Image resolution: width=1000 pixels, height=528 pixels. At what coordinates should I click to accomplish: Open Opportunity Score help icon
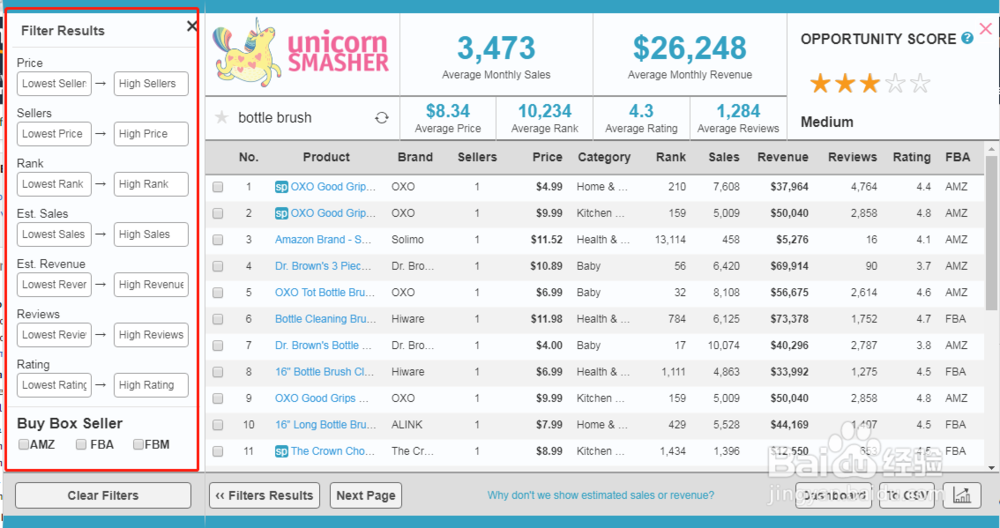click(x=967, y=38)
